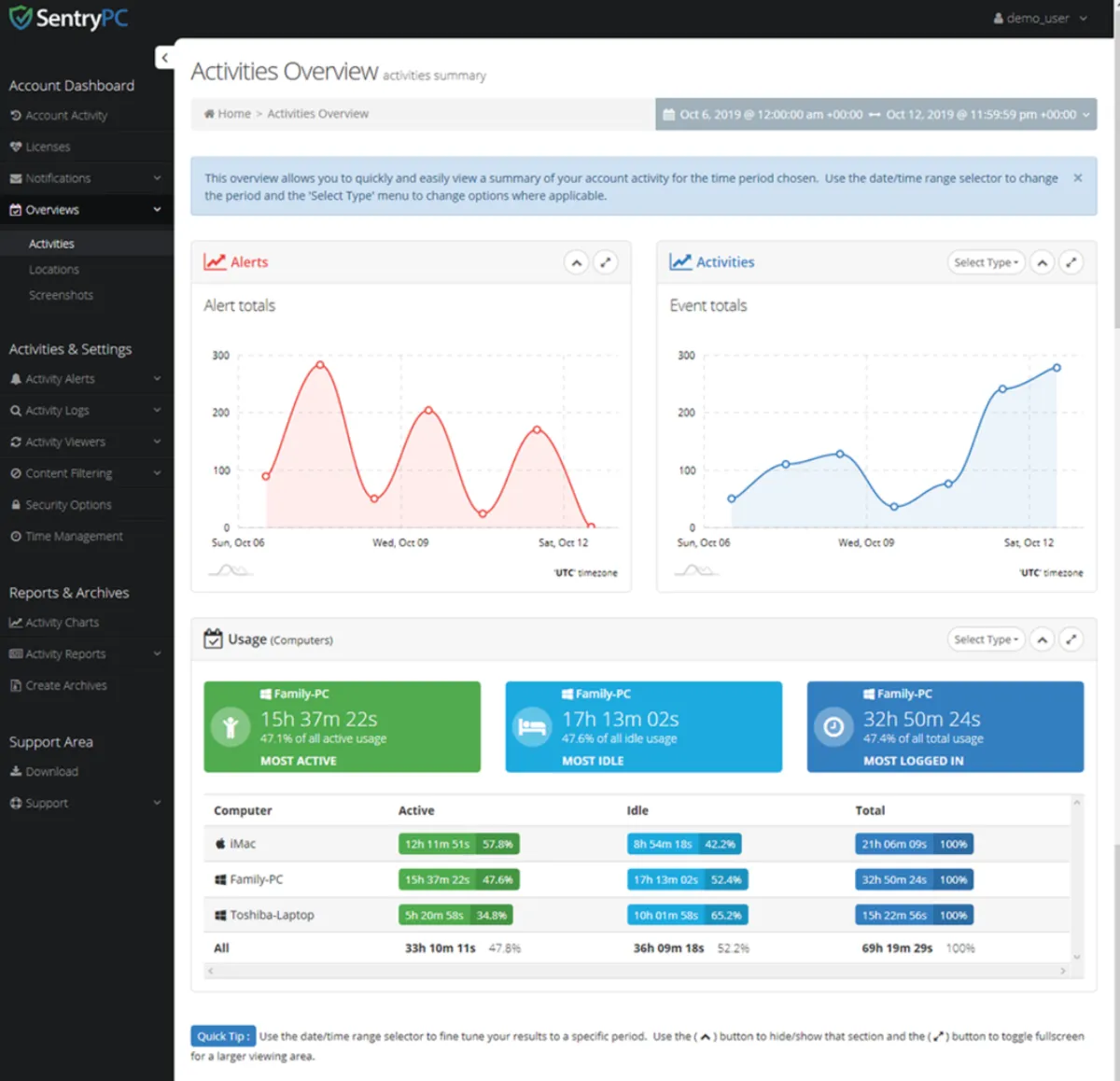
Task: Click the Usage calendar icon
Action: [x=213, y=639]
